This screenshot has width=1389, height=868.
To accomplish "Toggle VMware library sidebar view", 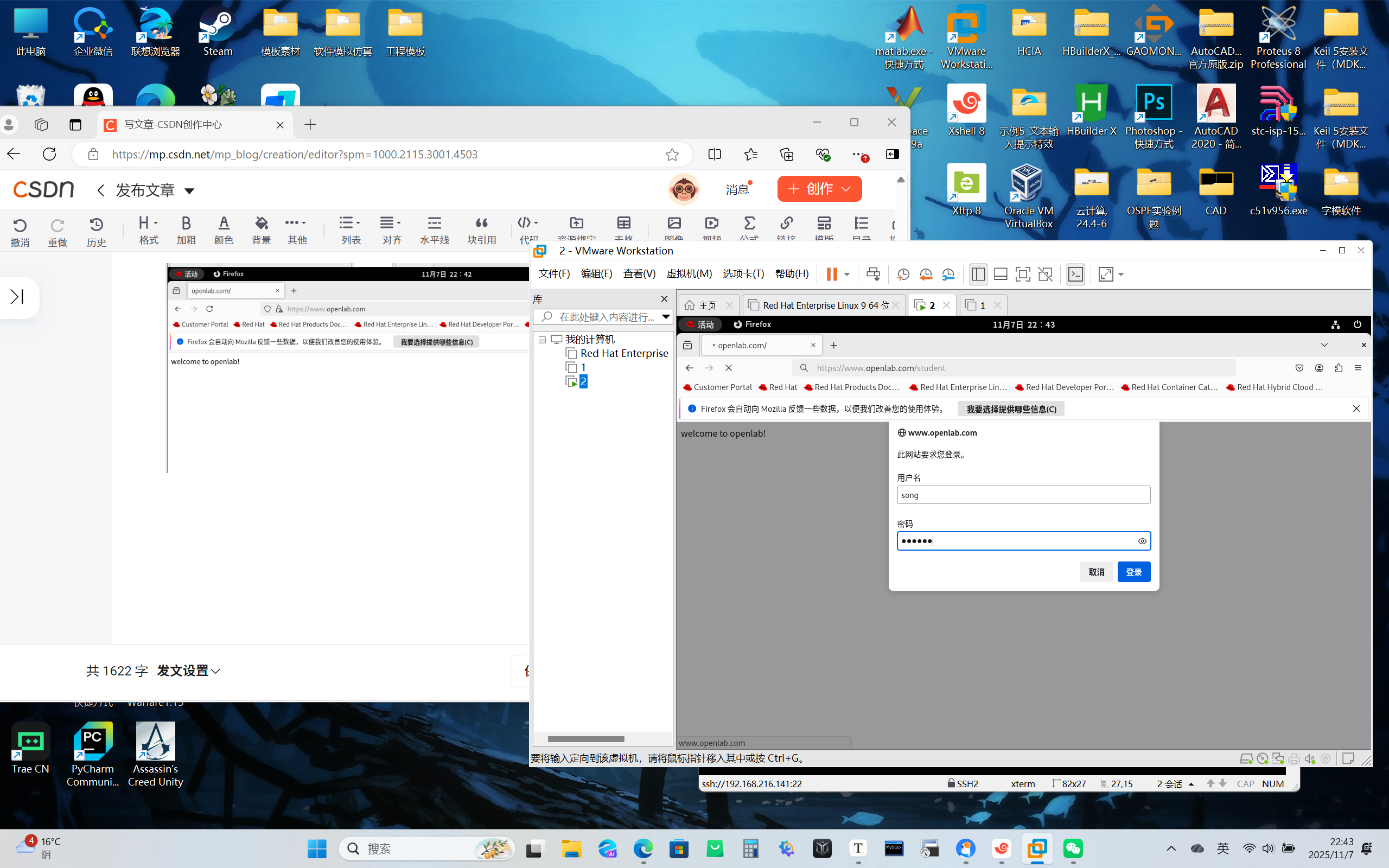I will (978, 275).
